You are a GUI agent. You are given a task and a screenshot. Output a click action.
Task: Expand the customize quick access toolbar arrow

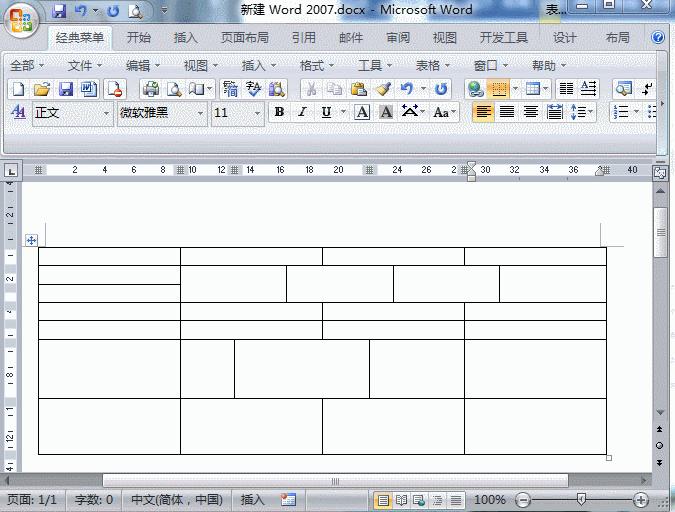point(164,10)
